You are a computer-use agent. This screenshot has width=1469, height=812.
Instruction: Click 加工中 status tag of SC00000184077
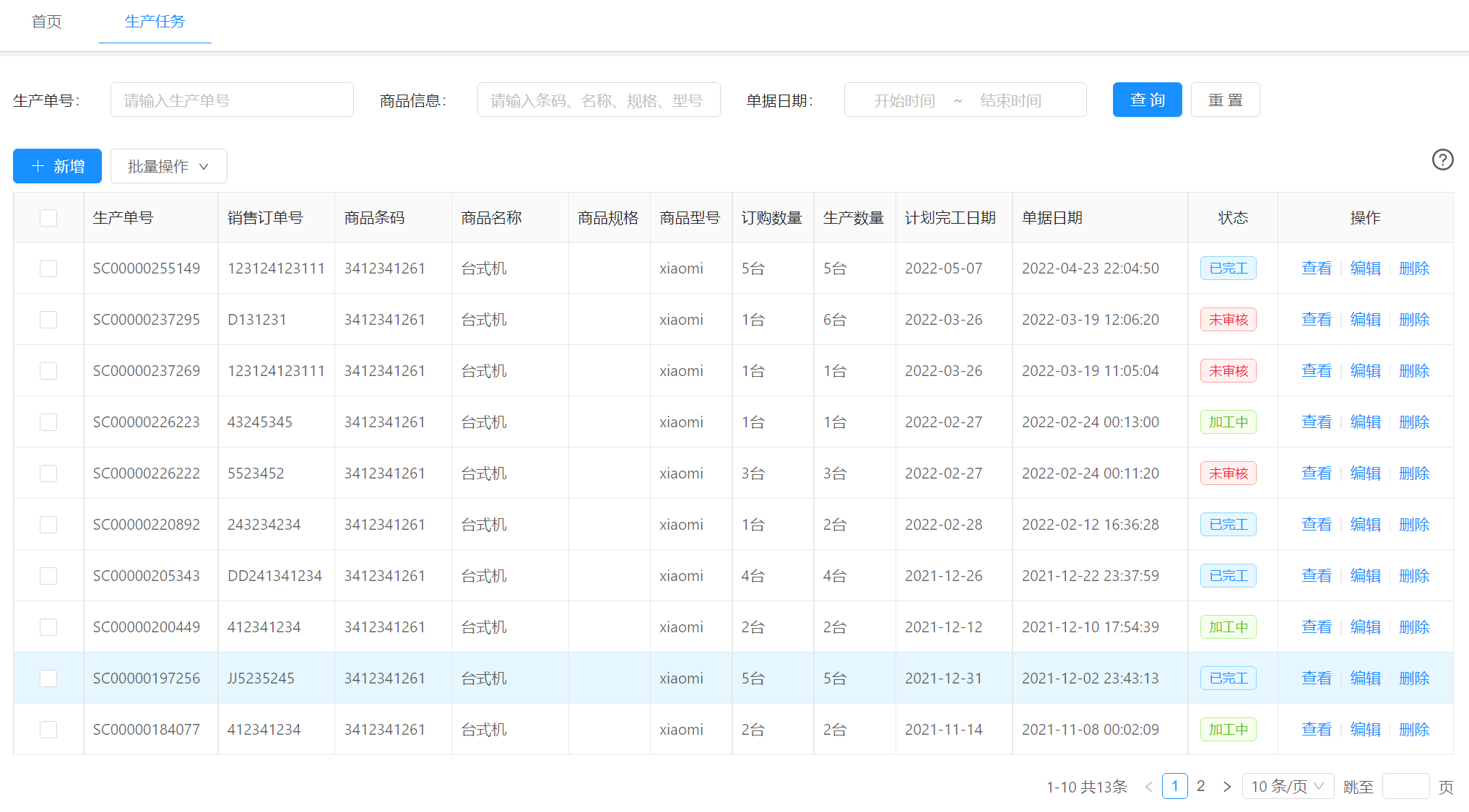[1228, 730]
